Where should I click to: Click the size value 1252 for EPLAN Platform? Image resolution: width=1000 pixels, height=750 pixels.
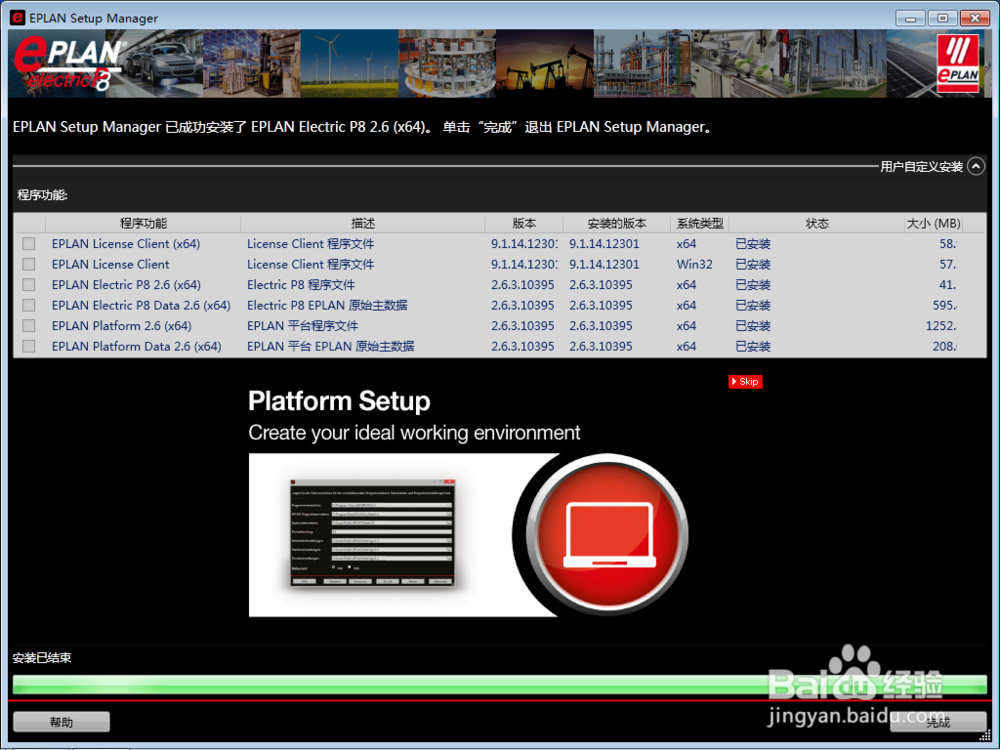[941, 326]
